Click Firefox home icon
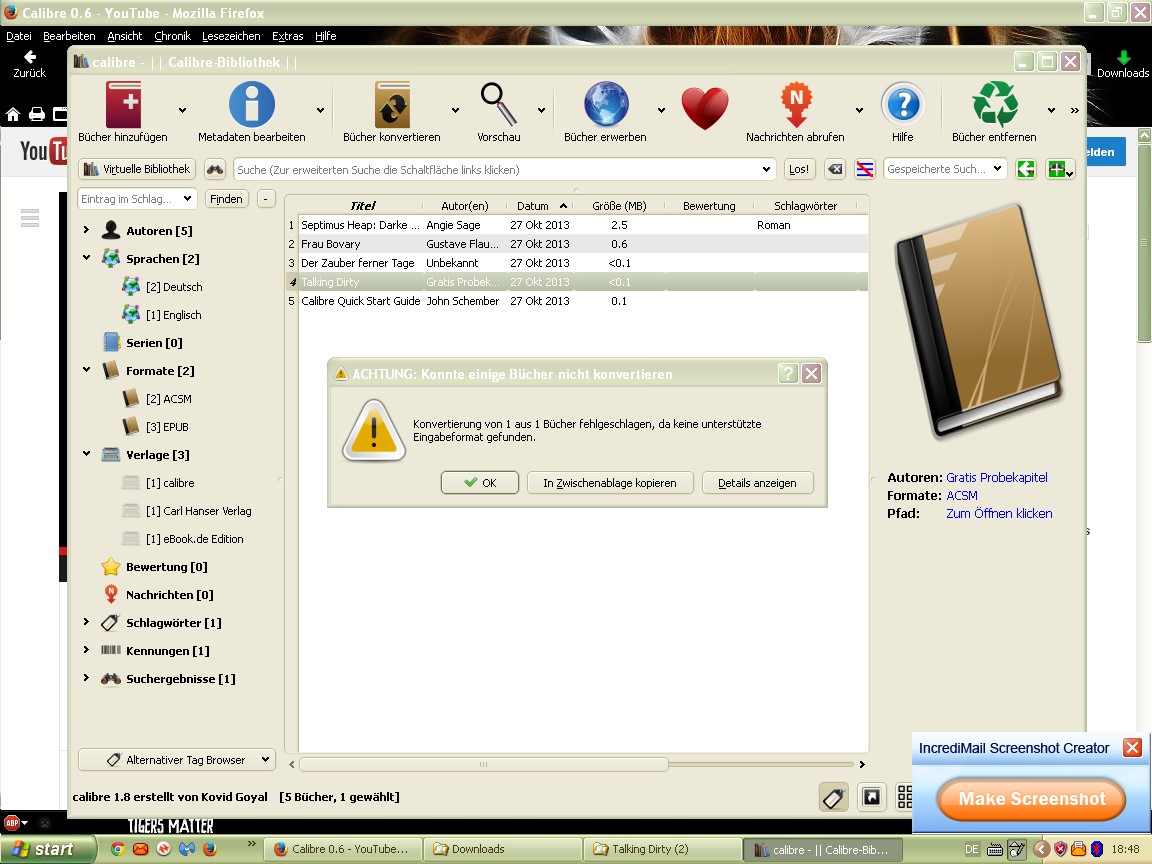Image resolution: width=1152 pixels, height=864 pixels. [12, 114]
